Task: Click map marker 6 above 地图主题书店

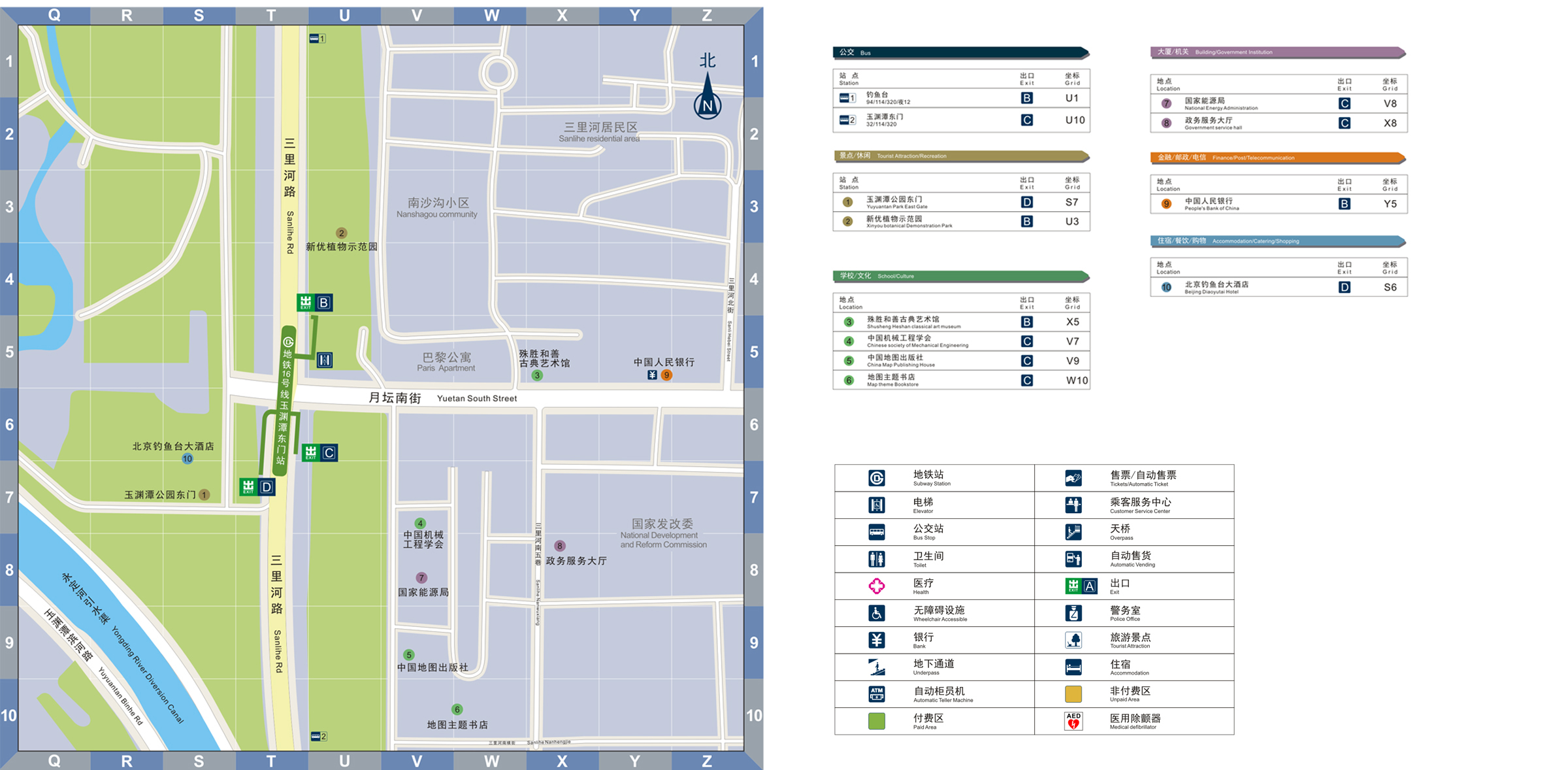Action: coord(457,709)
